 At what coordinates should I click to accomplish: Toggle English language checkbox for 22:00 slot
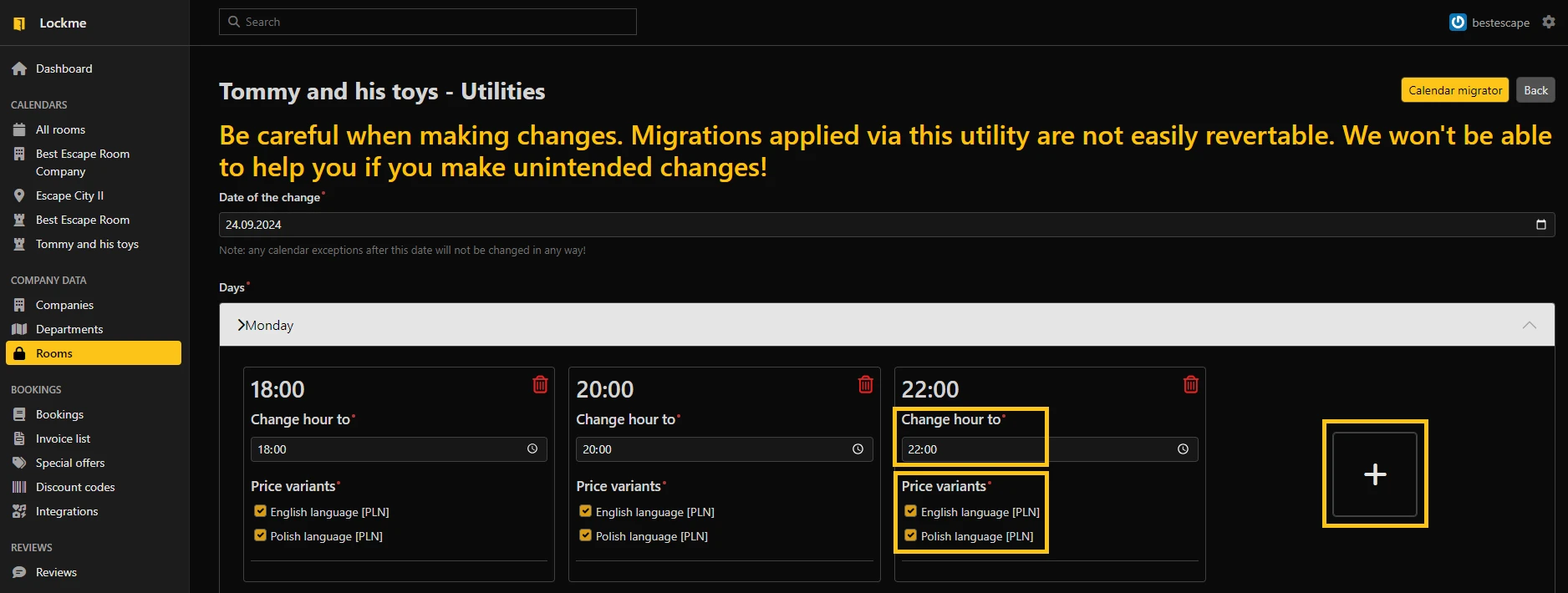click(910, 511)
